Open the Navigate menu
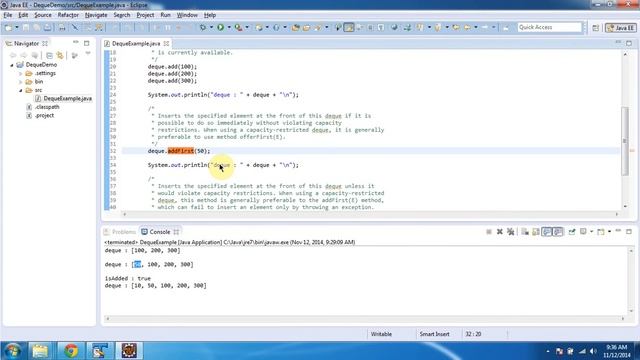This screenshot has width=640, height=360. [x=96, y=15]
